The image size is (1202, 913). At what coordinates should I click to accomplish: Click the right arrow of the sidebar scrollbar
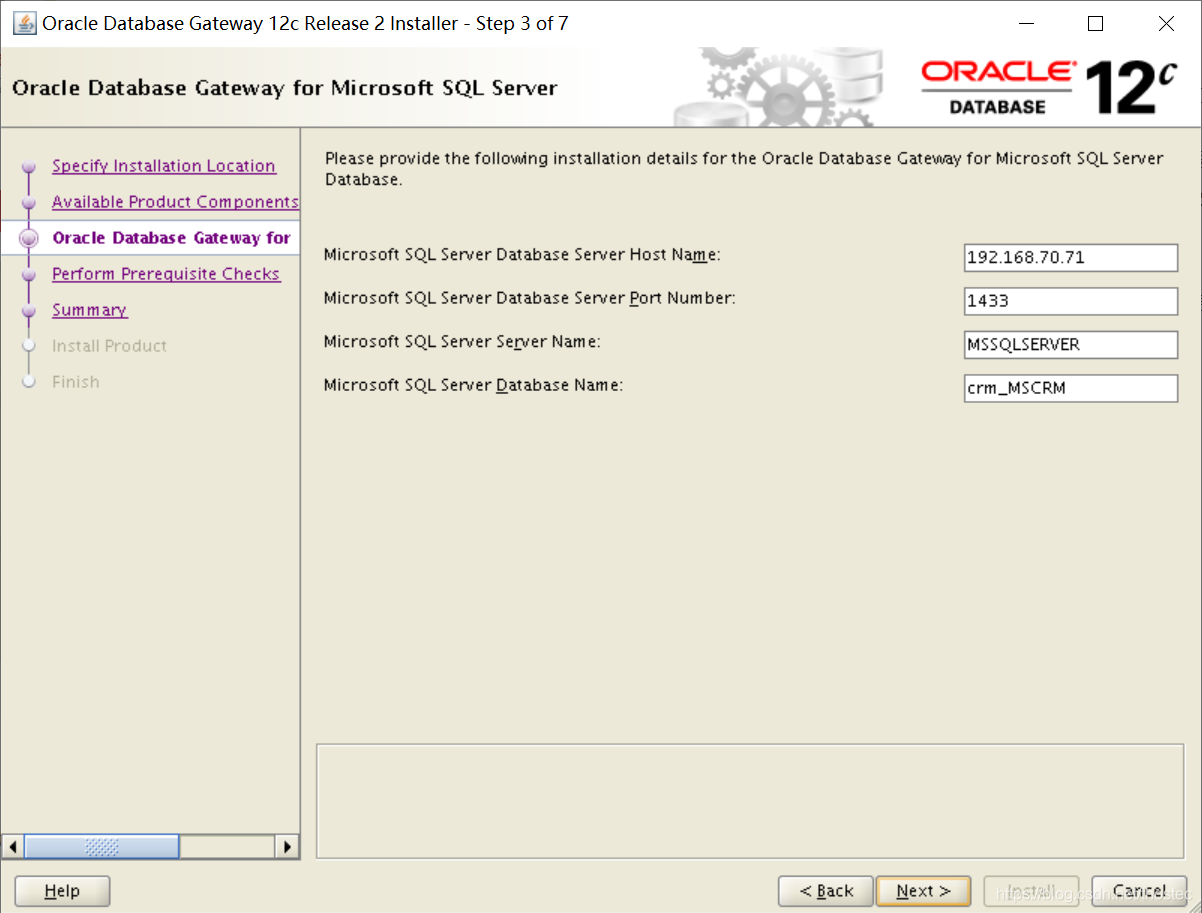tap(287, 847)
